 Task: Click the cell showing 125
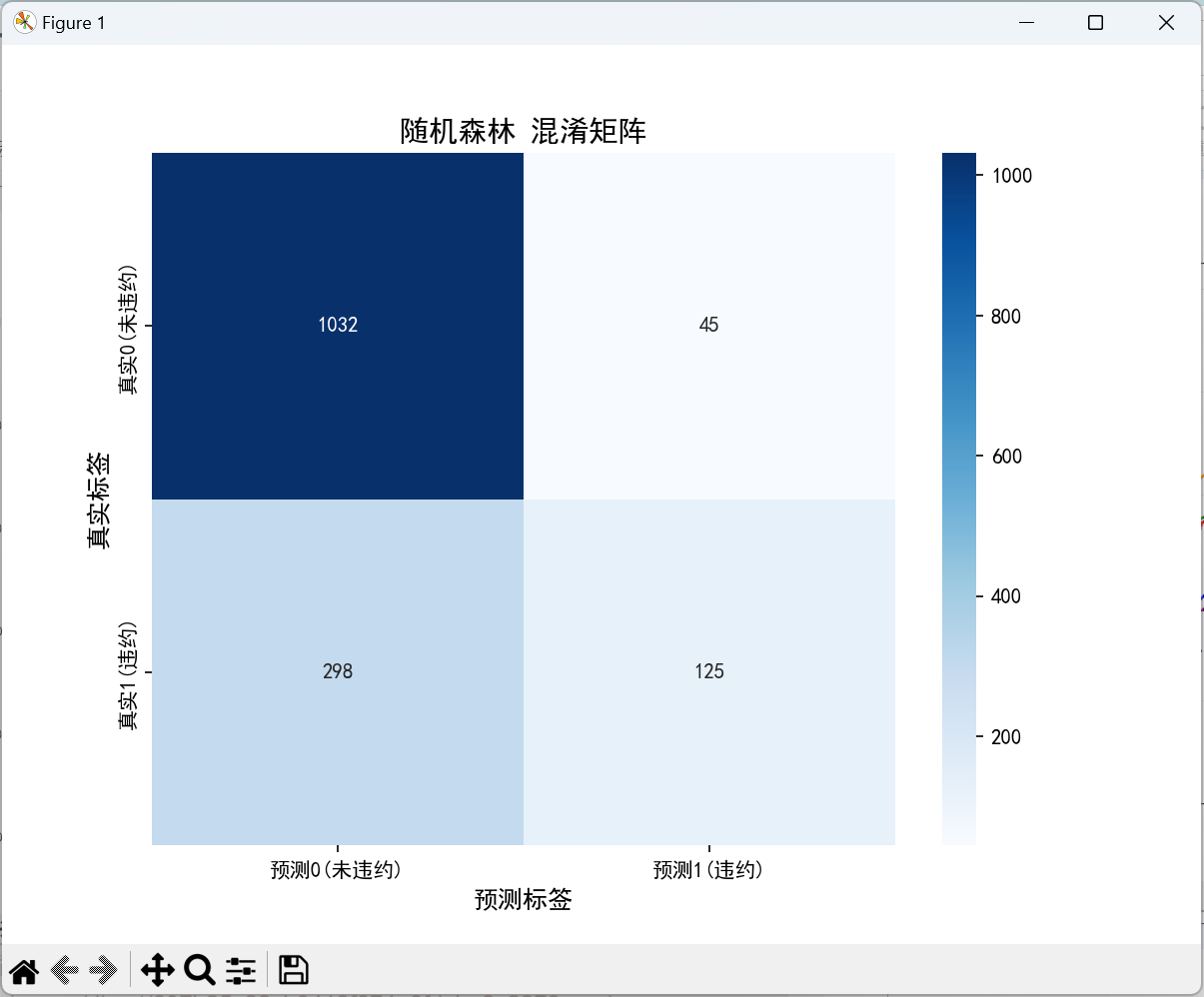tap(708, 671)
